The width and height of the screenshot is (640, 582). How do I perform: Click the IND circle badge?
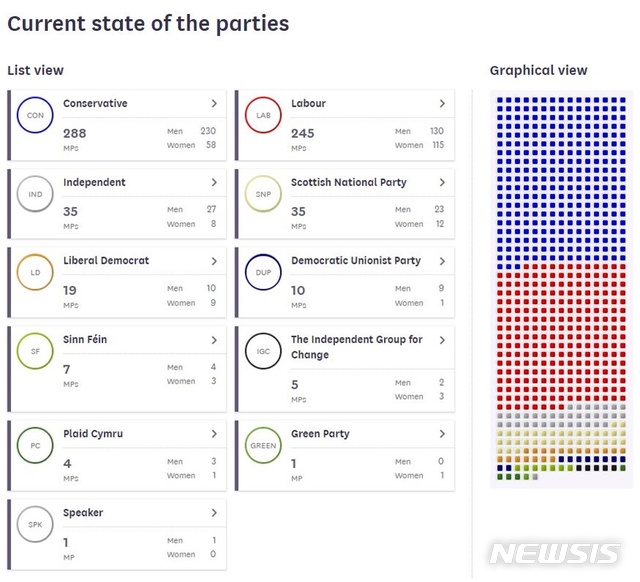click(x=35, y=194)
